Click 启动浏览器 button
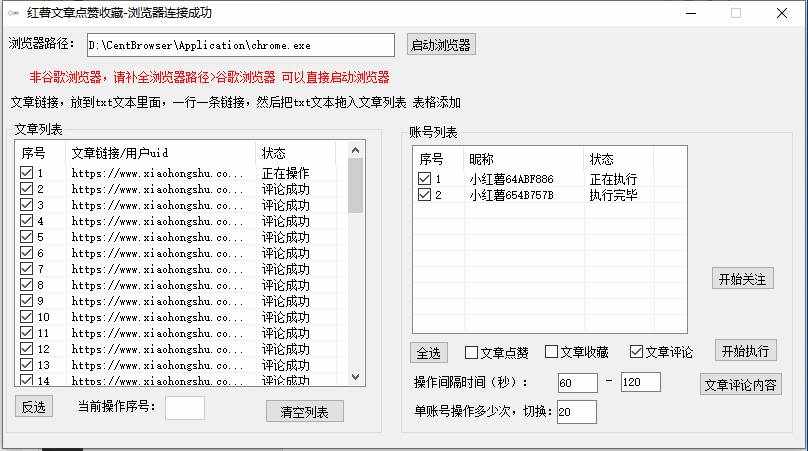The height and width of the screenshot is (451, 808). [x=441, y=45]
